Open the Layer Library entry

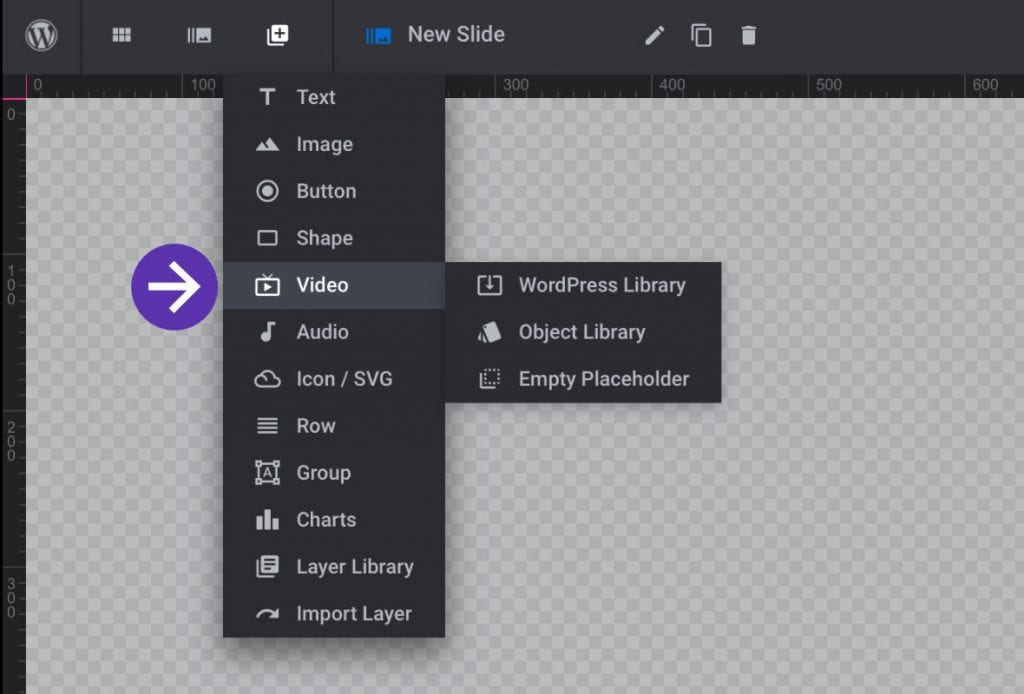[355, 566]
